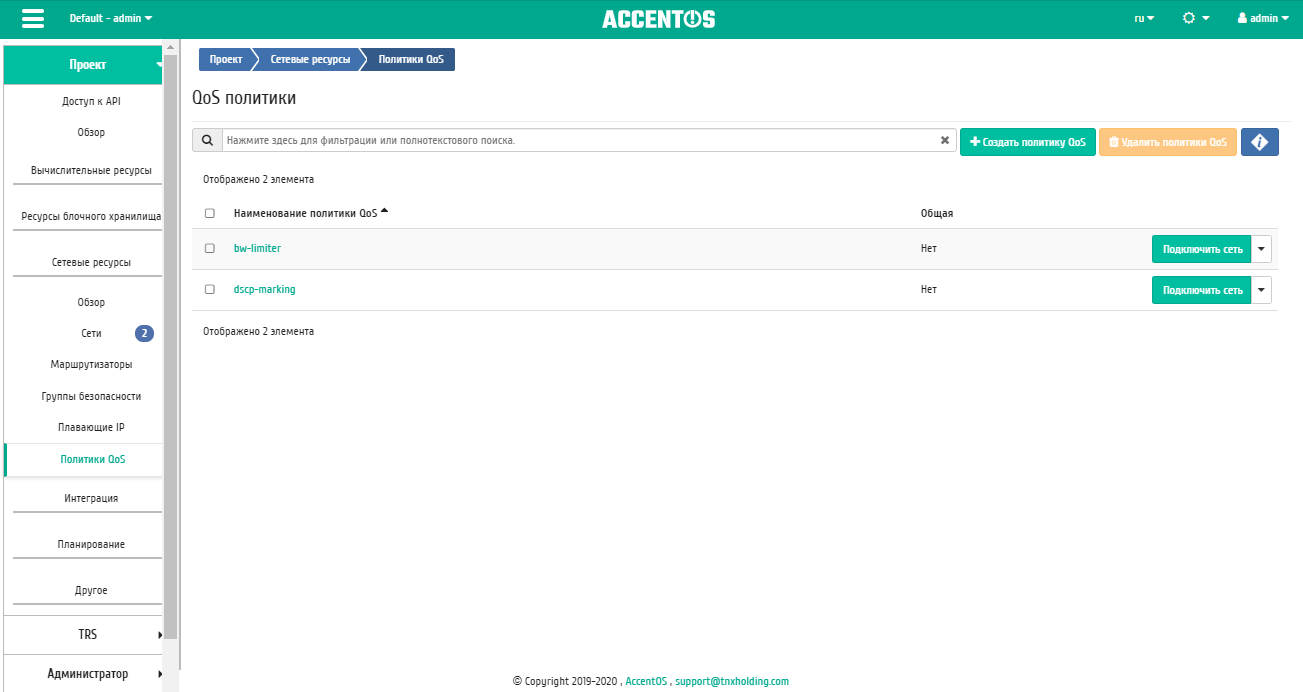Open Обзор under Сетевые ресурсы
The image size is (1303, 692).
(x=91, y=302)
